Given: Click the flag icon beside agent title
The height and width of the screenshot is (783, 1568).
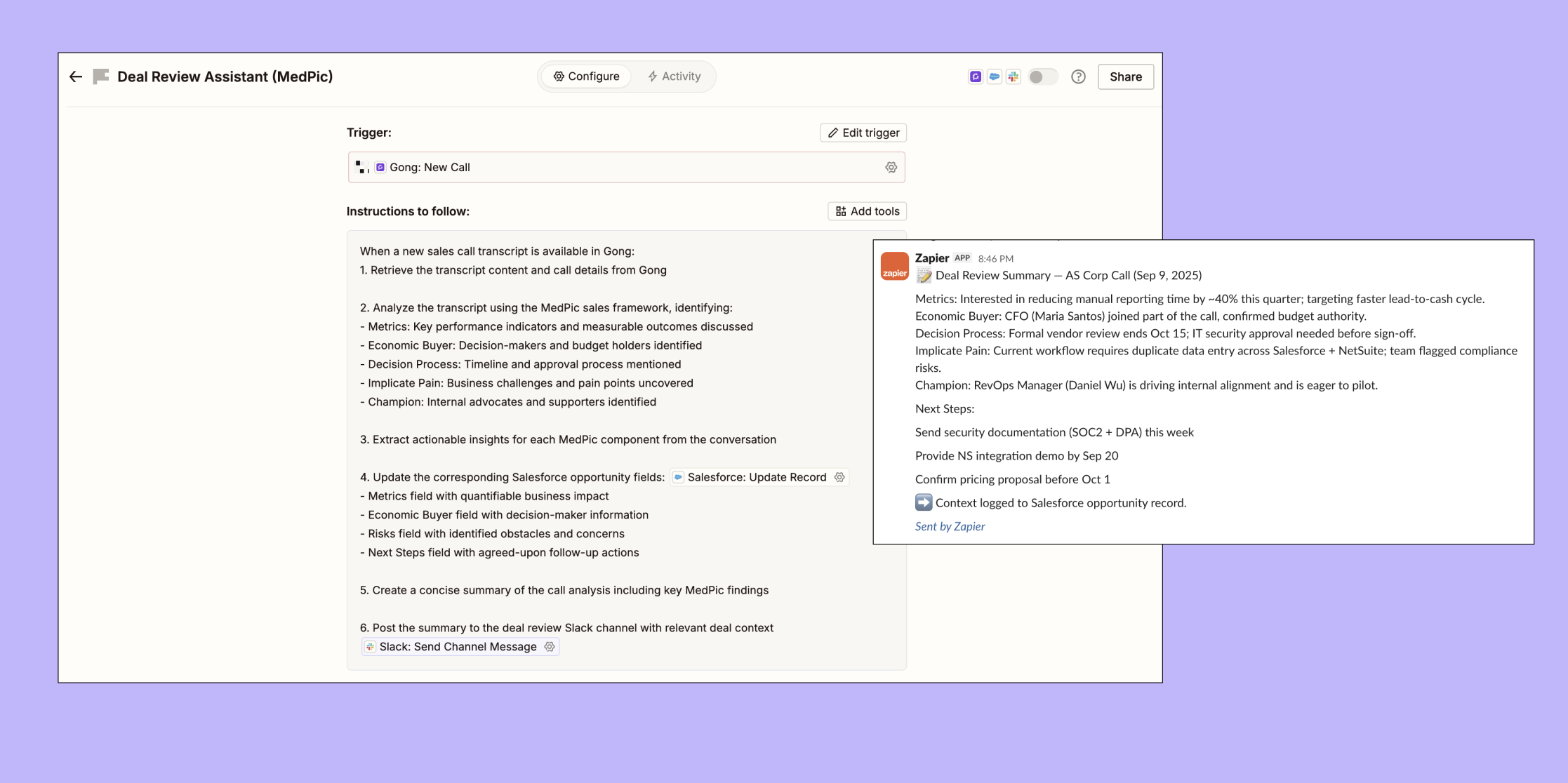Looking at the screenshot, I should pyautogui.click(x=101, y=76).
